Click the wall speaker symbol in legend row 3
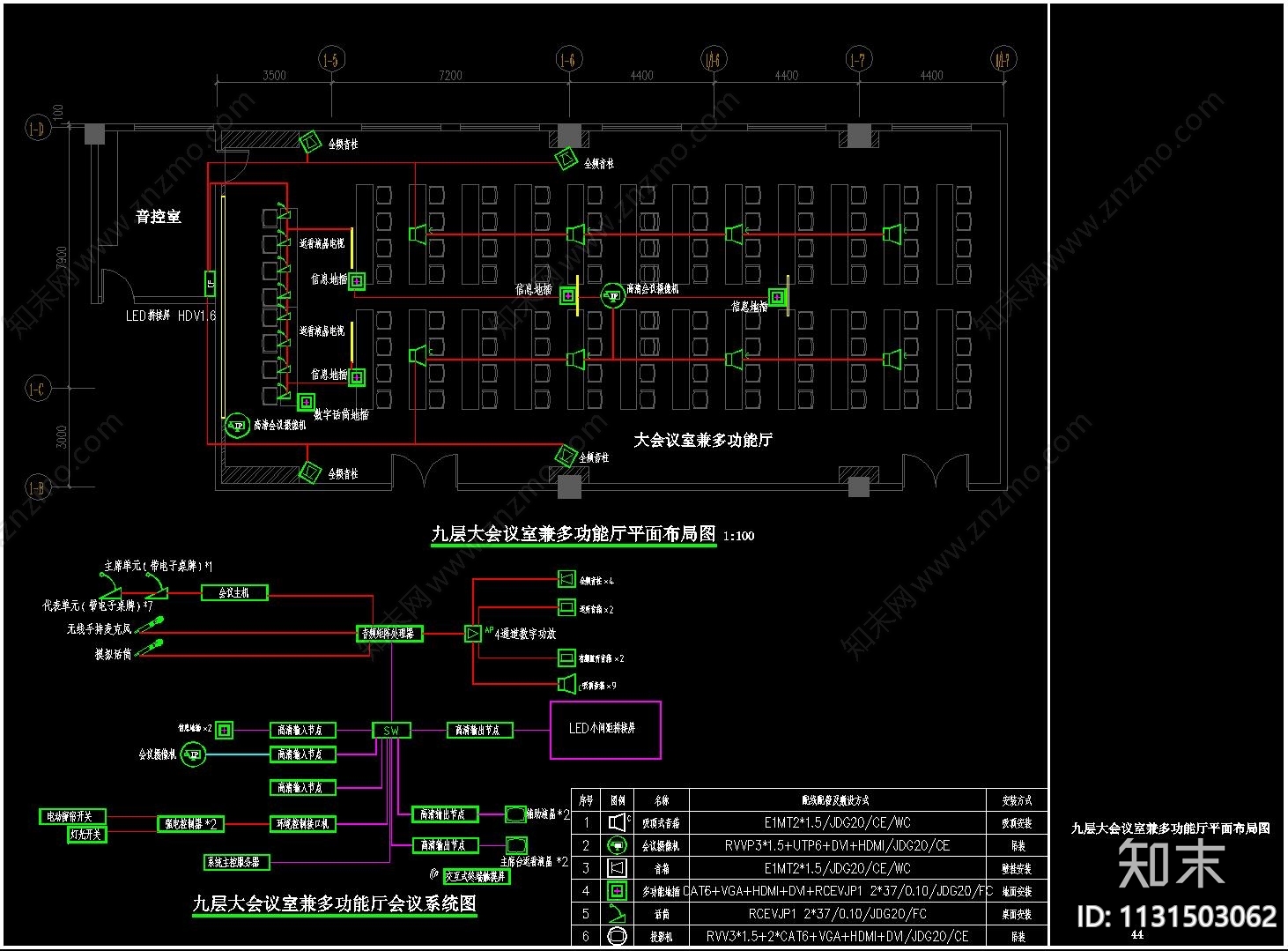Image resolution: width=1288 pixels, height=951 pixels. click(x=618, y=868)
